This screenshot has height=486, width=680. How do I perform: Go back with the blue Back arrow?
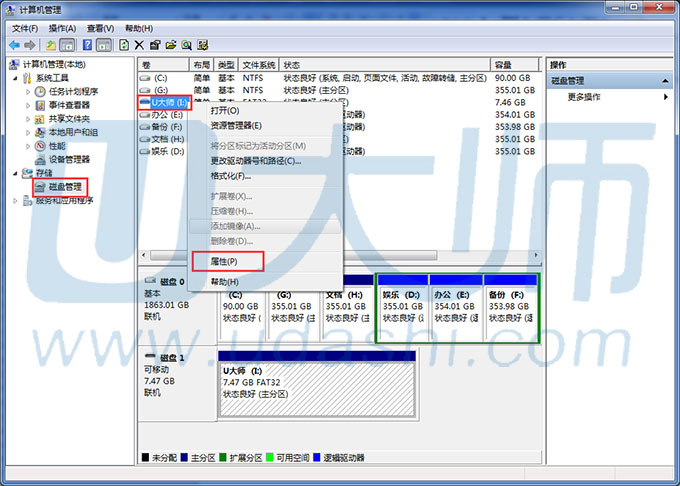click(14, 45)
